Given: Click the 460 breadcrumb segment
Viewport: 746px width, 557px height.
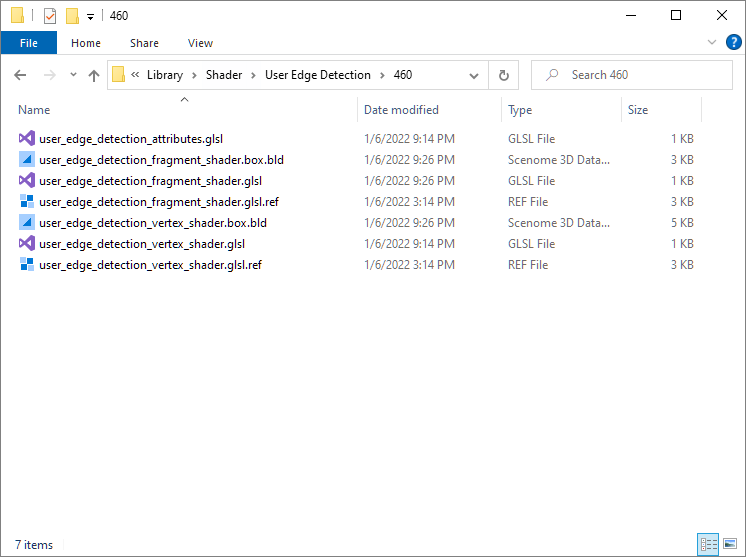Looking at the screenshot, I should coord(402,75).
